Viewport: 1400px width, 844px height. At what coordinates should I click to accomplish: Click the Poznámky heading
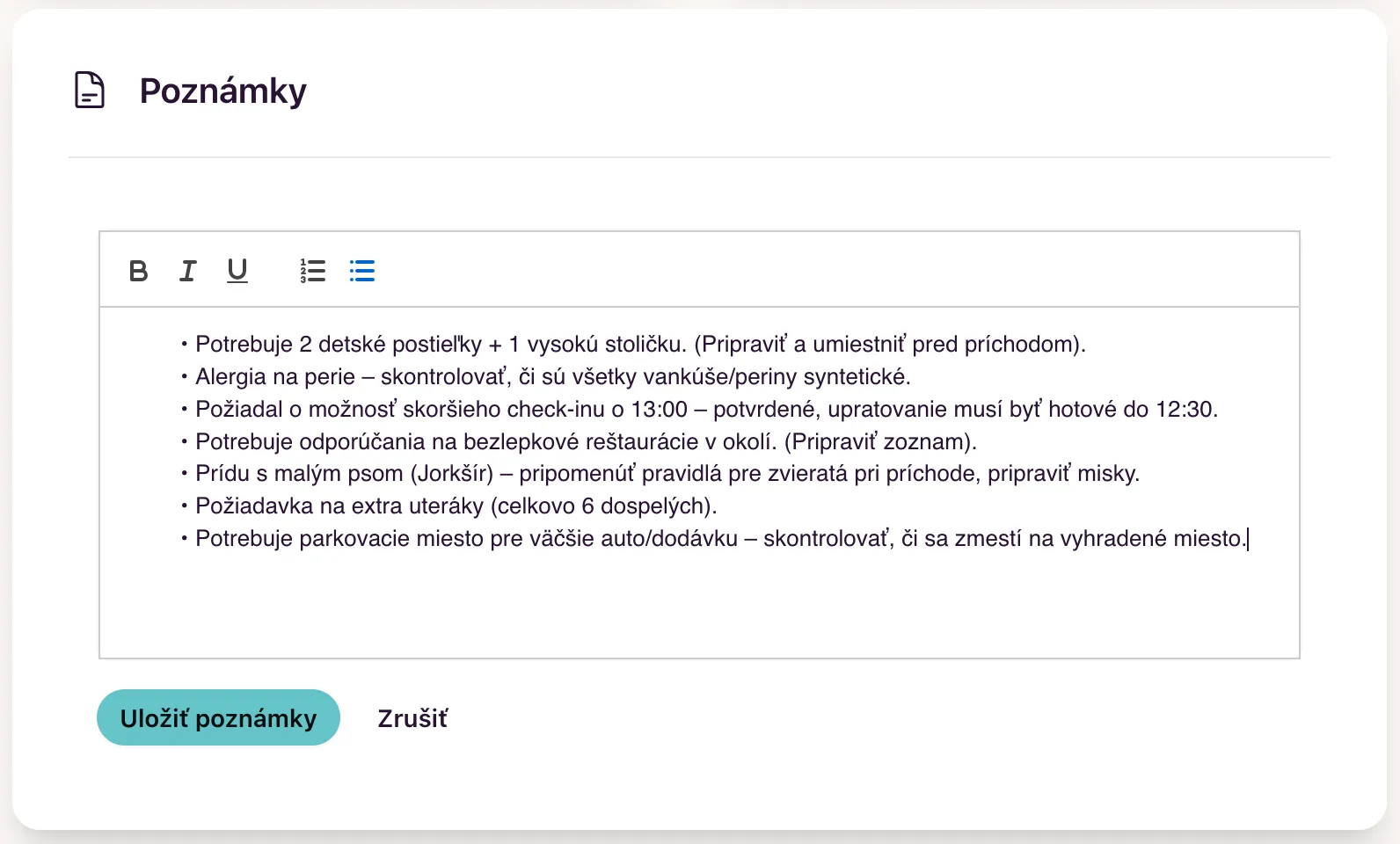tap(223, 91)
